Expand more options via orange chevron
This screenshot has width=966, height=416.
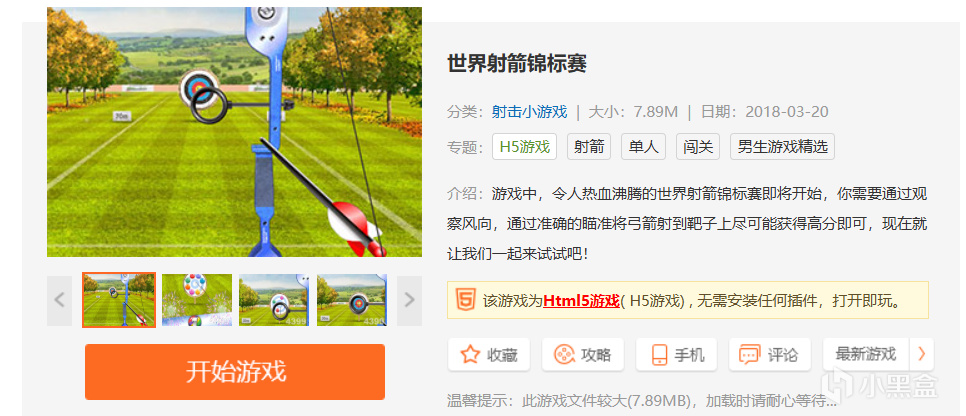[x=922, y=354]
